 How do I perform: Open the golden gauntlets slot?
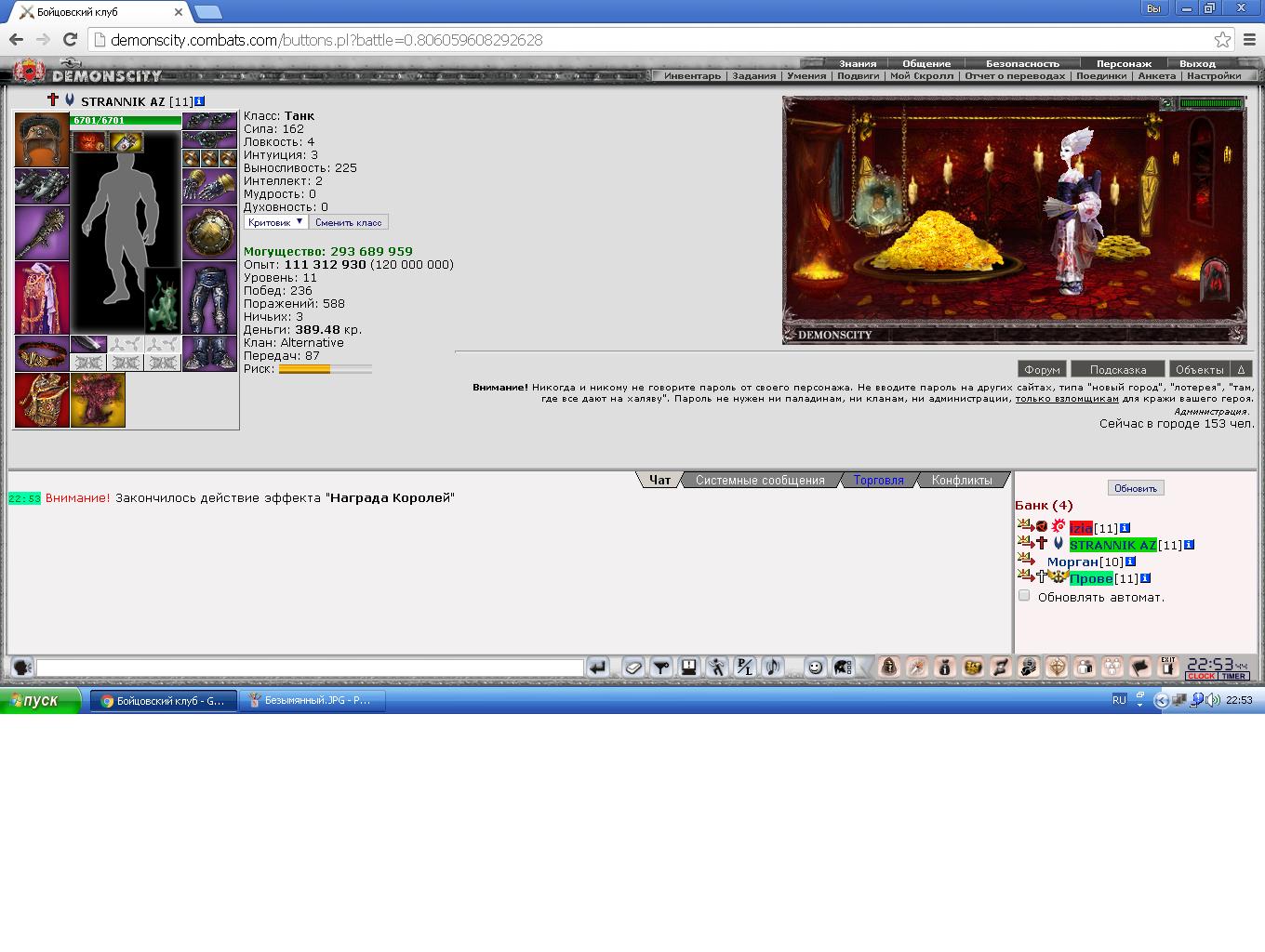pos(209,187)
